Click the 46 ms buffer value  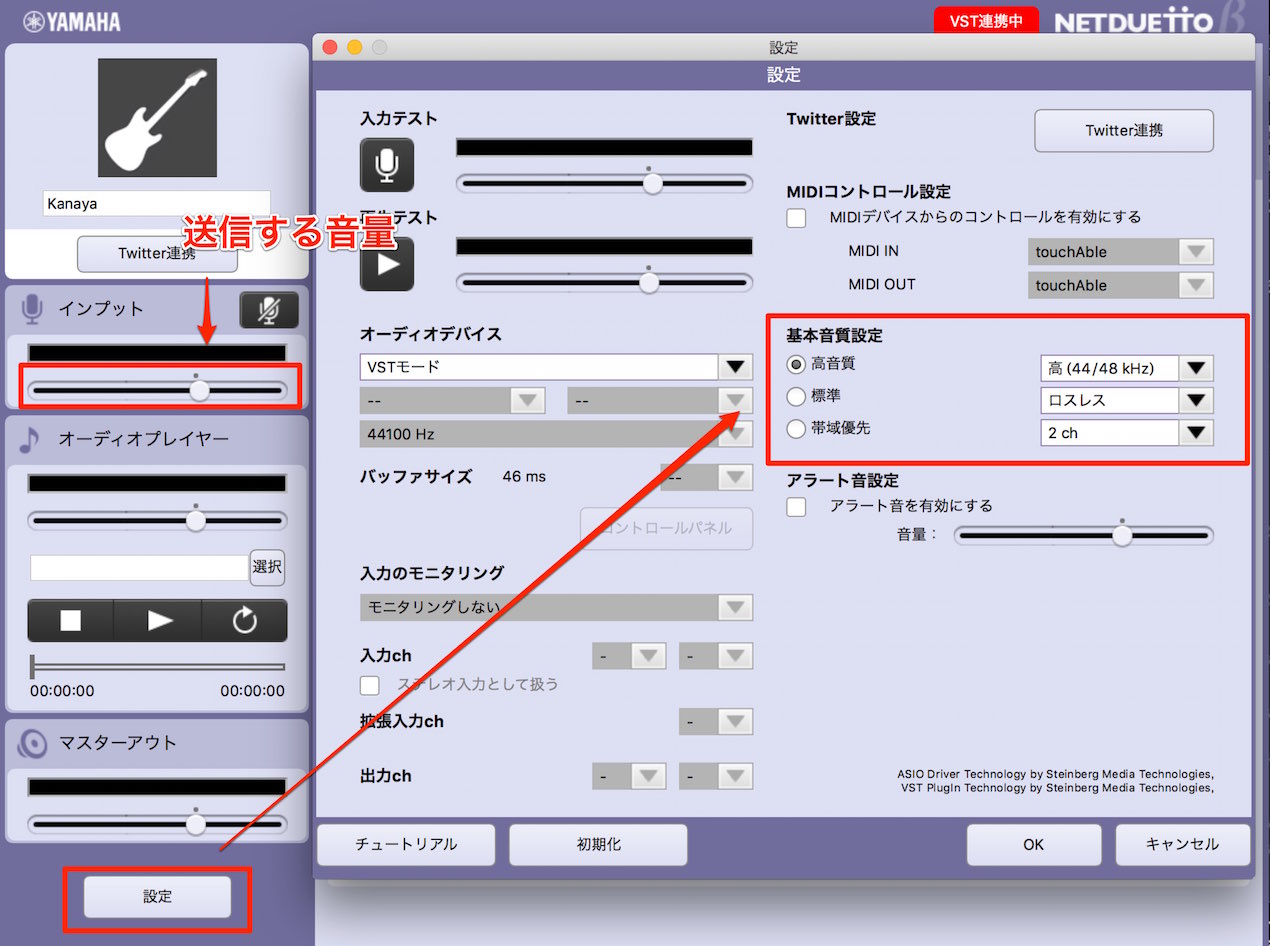pos(524,476)
